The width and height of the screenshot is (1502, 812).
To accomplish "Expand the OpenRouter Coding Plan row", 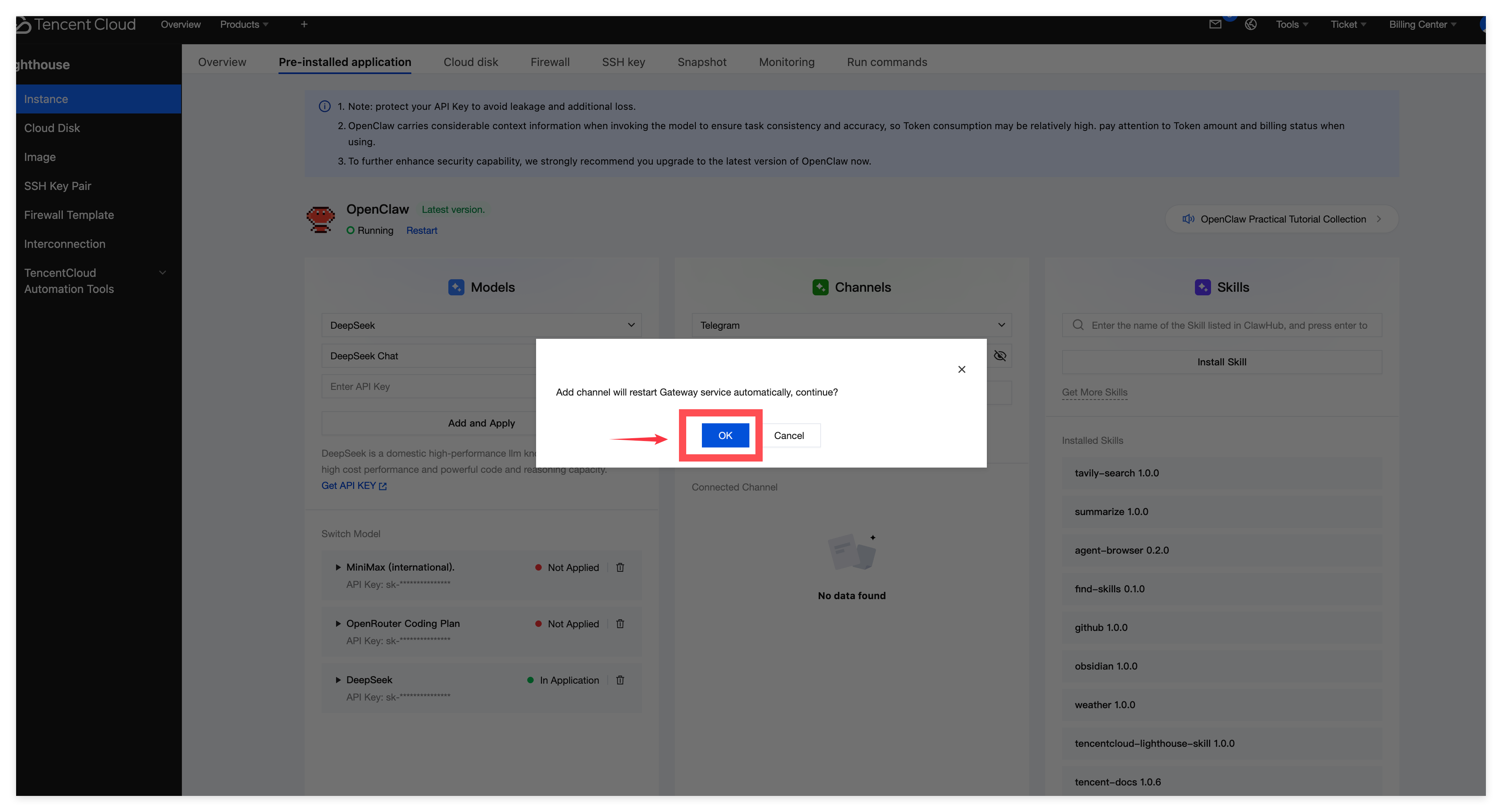I will click(x=338, y=624).
